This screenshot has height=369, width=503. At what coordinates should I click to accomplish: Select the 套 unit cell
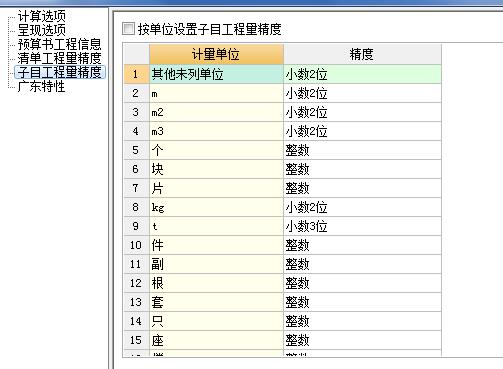[x=216, y=302]
